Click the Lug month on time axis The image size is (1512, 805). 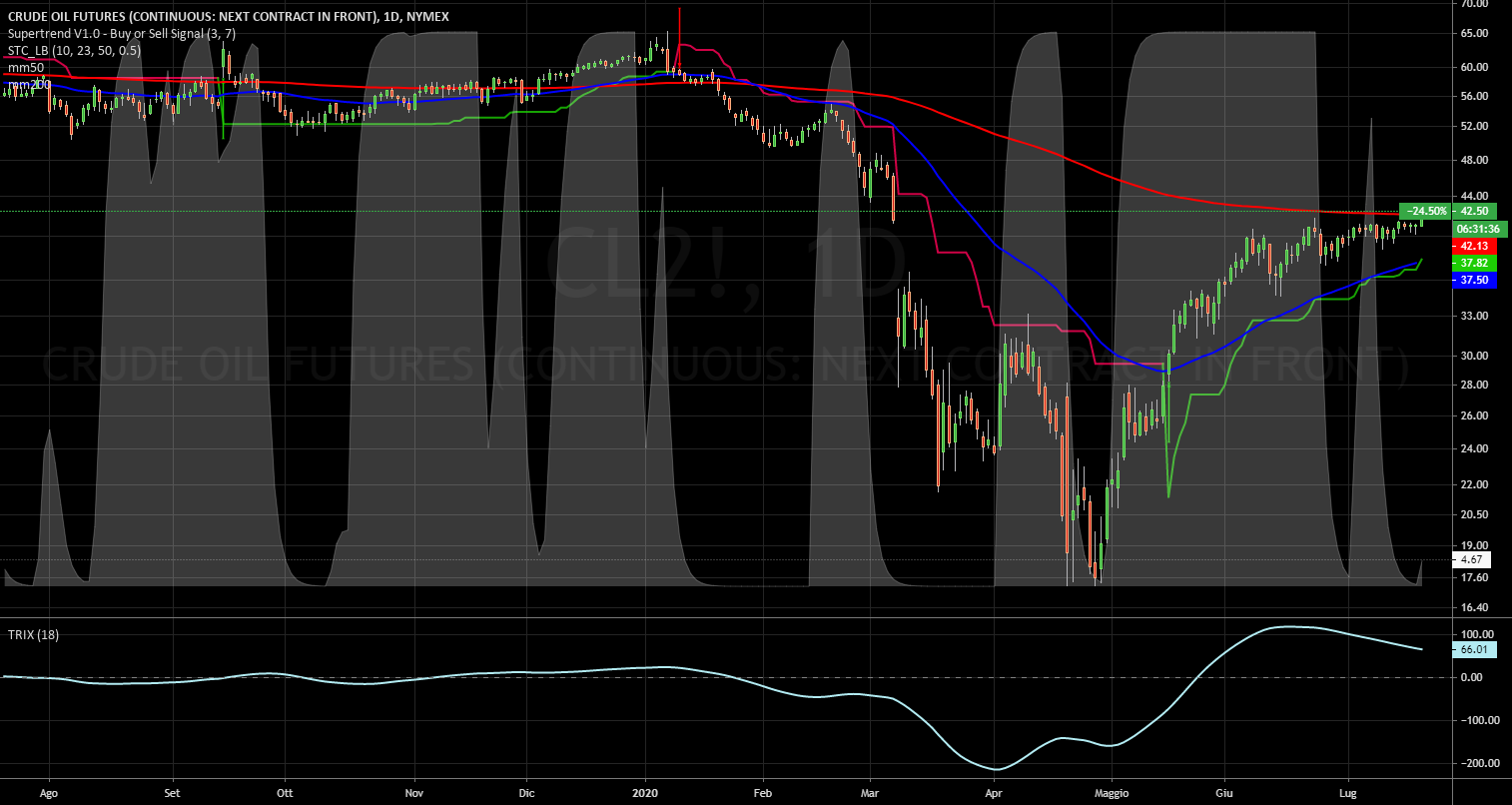point(1348,794)
